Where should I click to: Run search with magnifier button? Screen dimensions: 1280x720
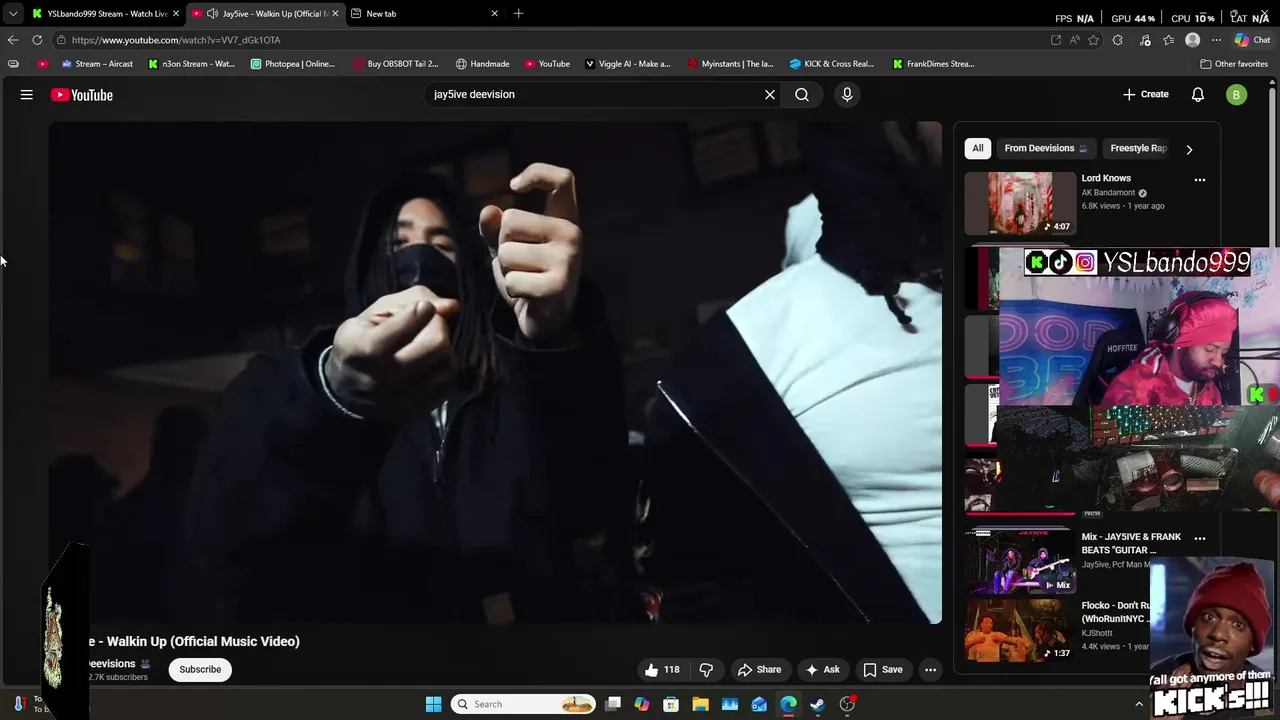click(802, 95)
